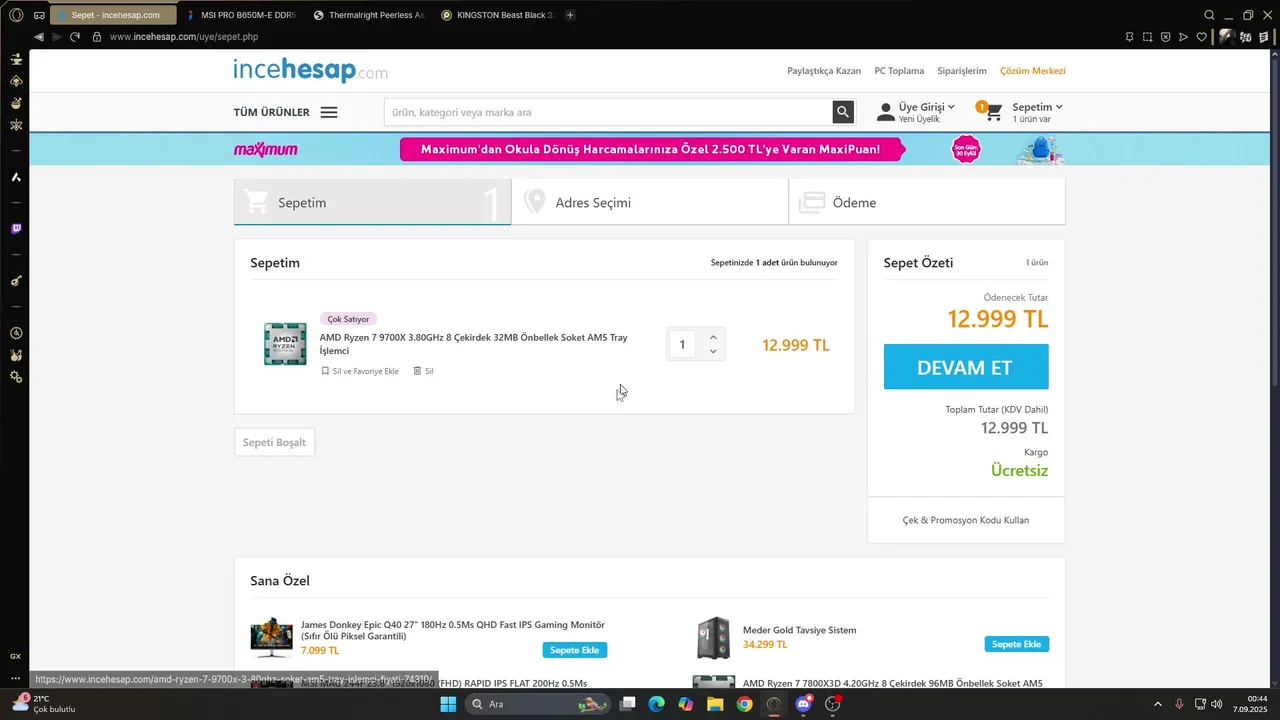
Task: Open the tab search magnifier icon
Action: (1209, 15)
